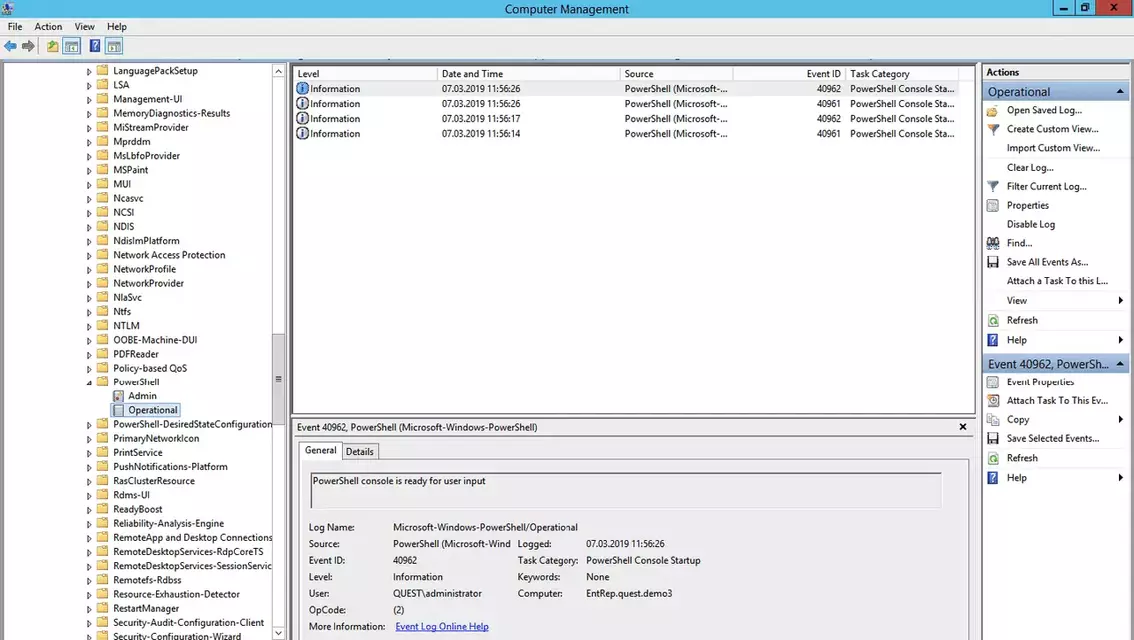Viewport: 1134px width, 640px height.
Task: Select the General tab
Action: (320, 450)
